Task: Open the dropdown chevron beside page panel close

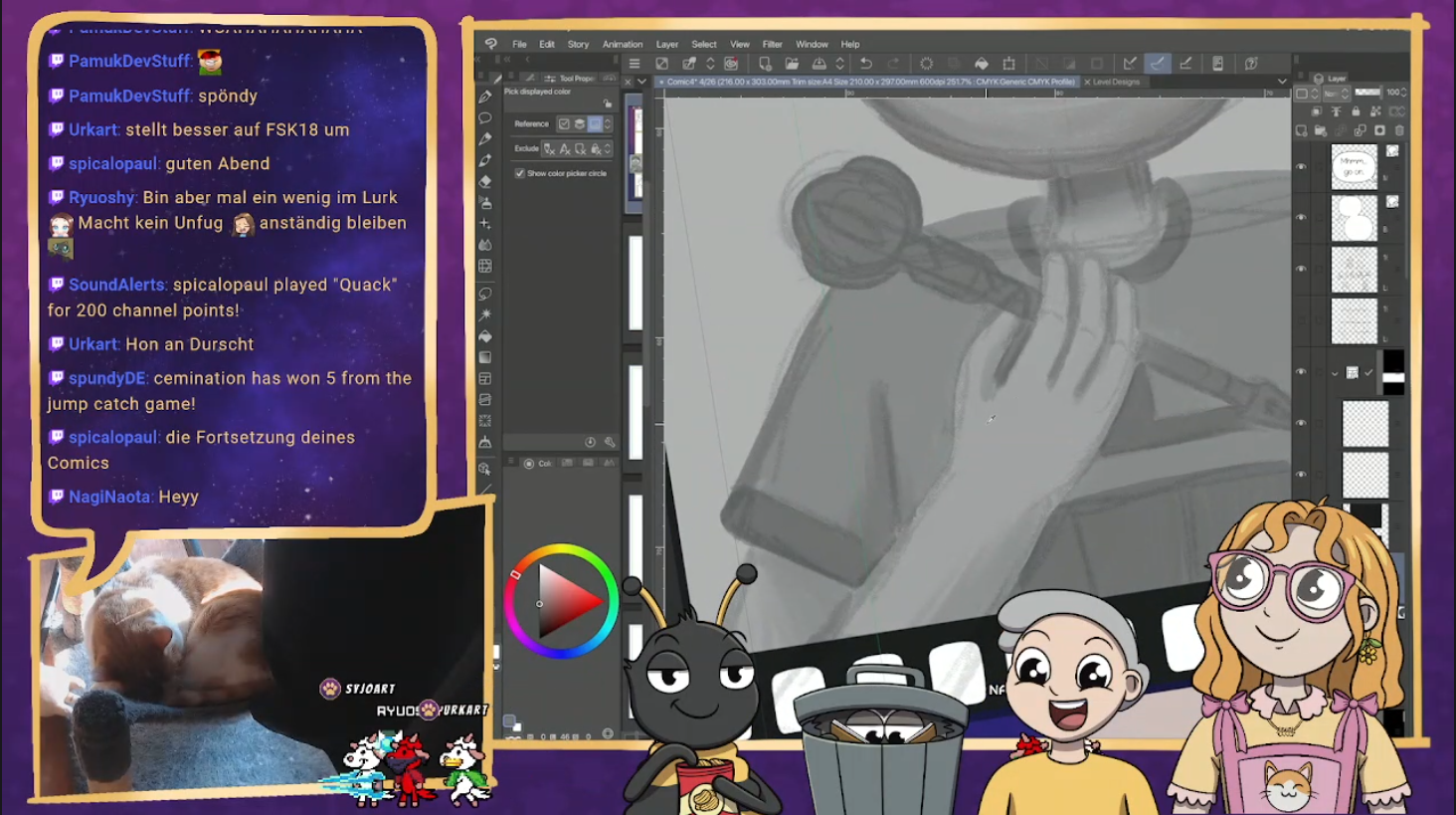Action: 641,82
